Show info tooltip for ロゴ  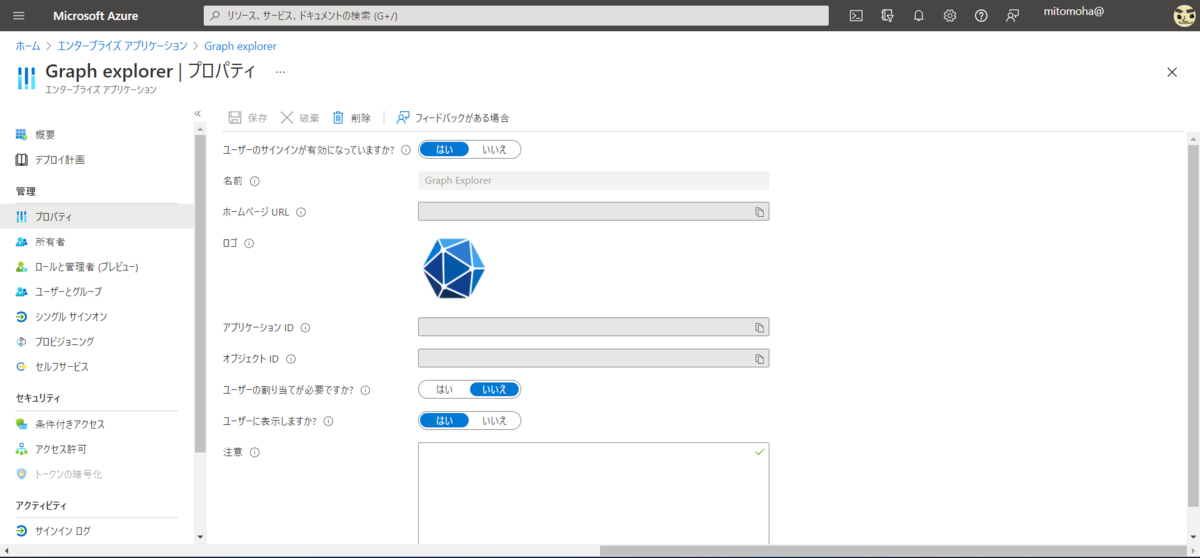tap(249, 243)
